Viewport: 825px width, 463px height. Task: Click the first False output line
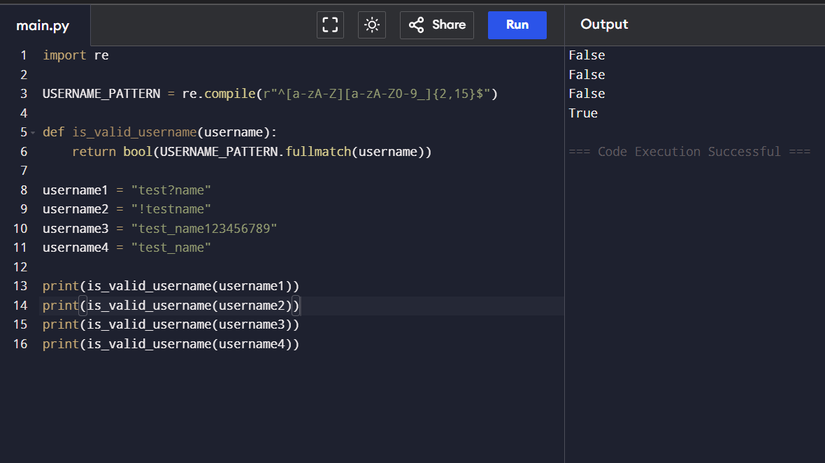(586, 55)
